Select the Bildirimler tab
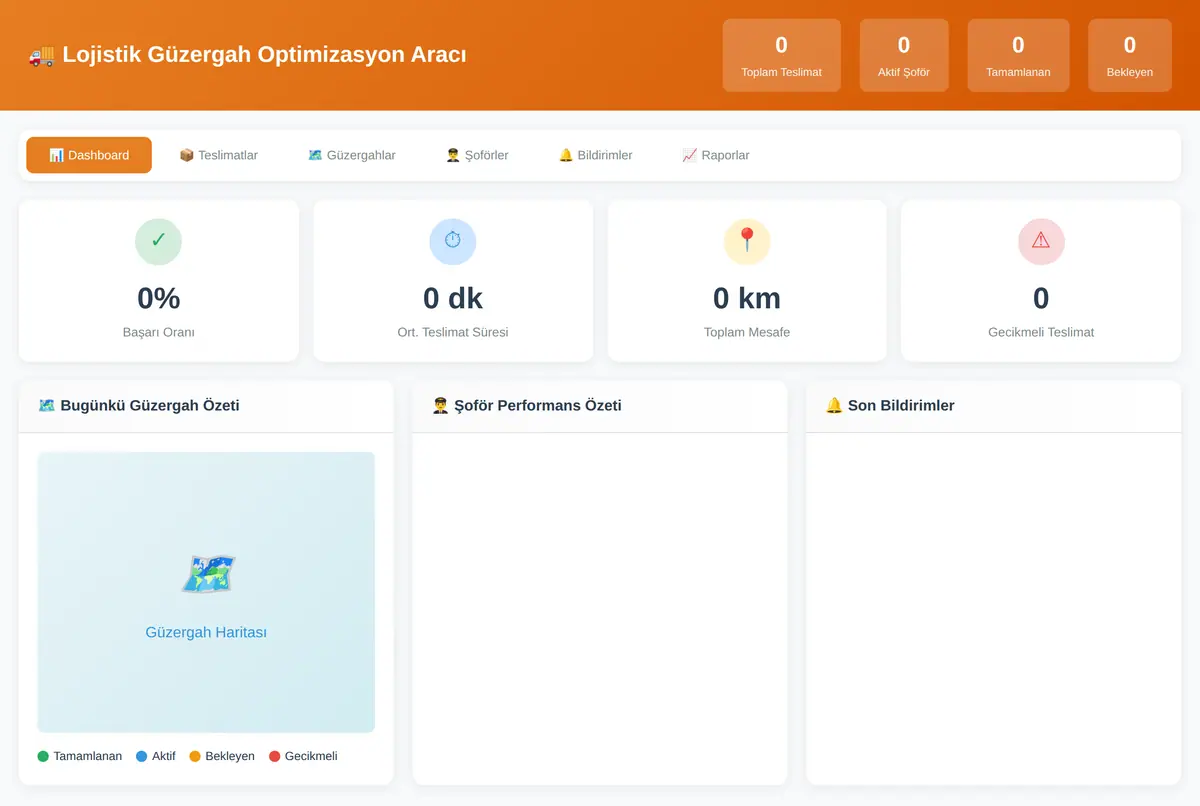The height and width of the screenshot is (806, 1200). click(x=595, y=155)
